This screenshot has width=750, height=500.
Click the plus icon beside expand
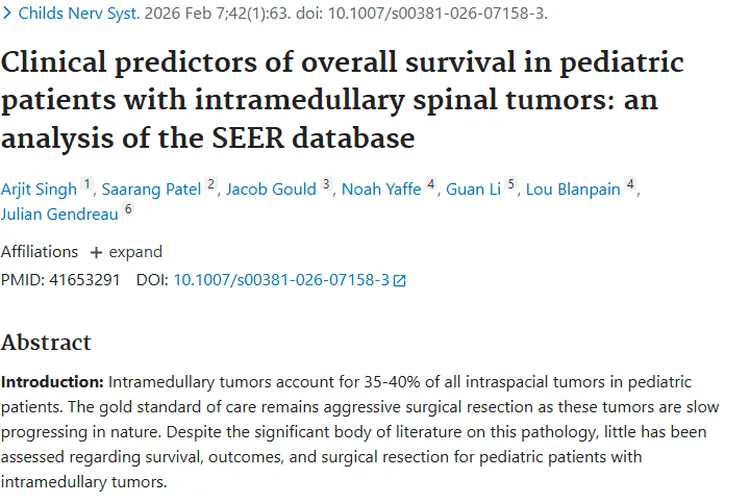tap(96, 252)
